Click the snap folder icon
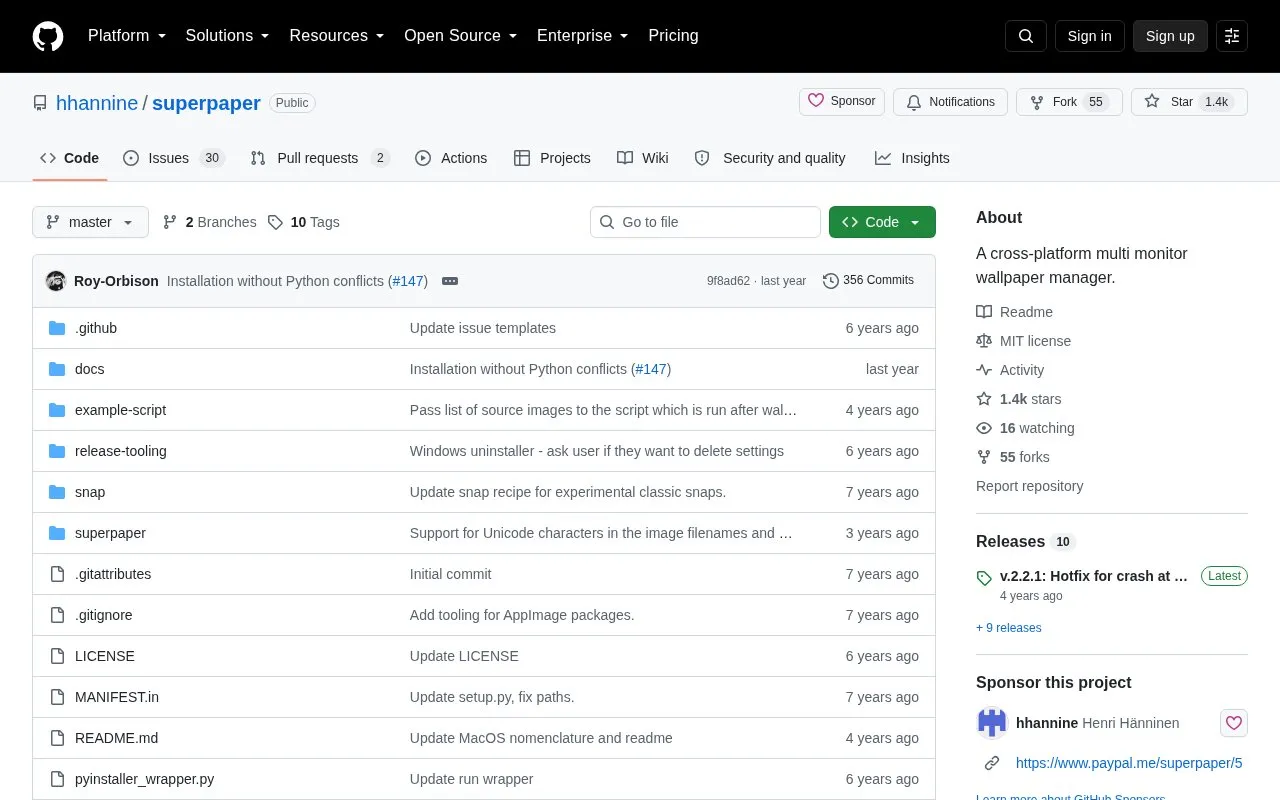The image size is (1280, 800). tap(57, 492)
